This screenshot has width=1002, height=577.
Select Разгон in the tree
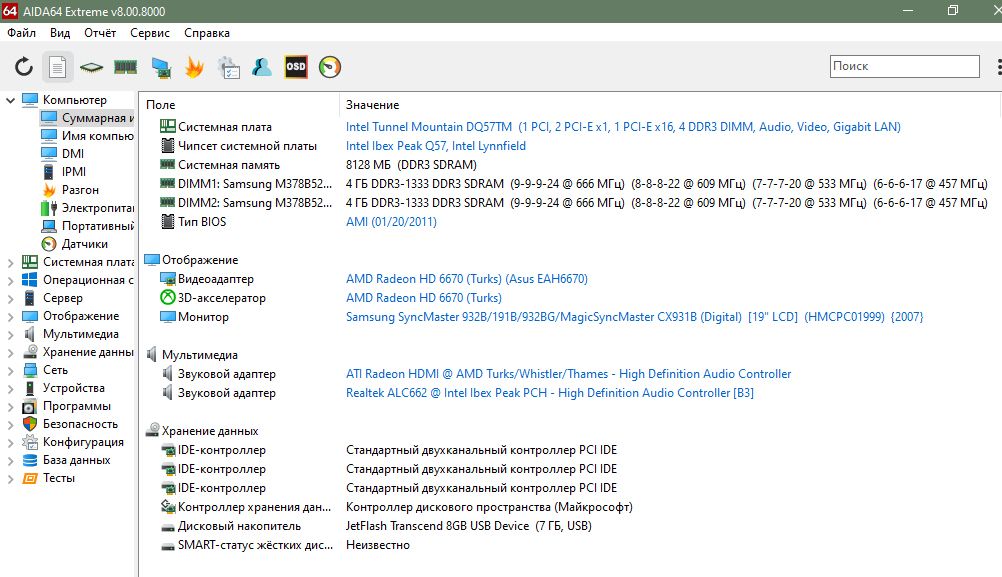coord(80,190)
